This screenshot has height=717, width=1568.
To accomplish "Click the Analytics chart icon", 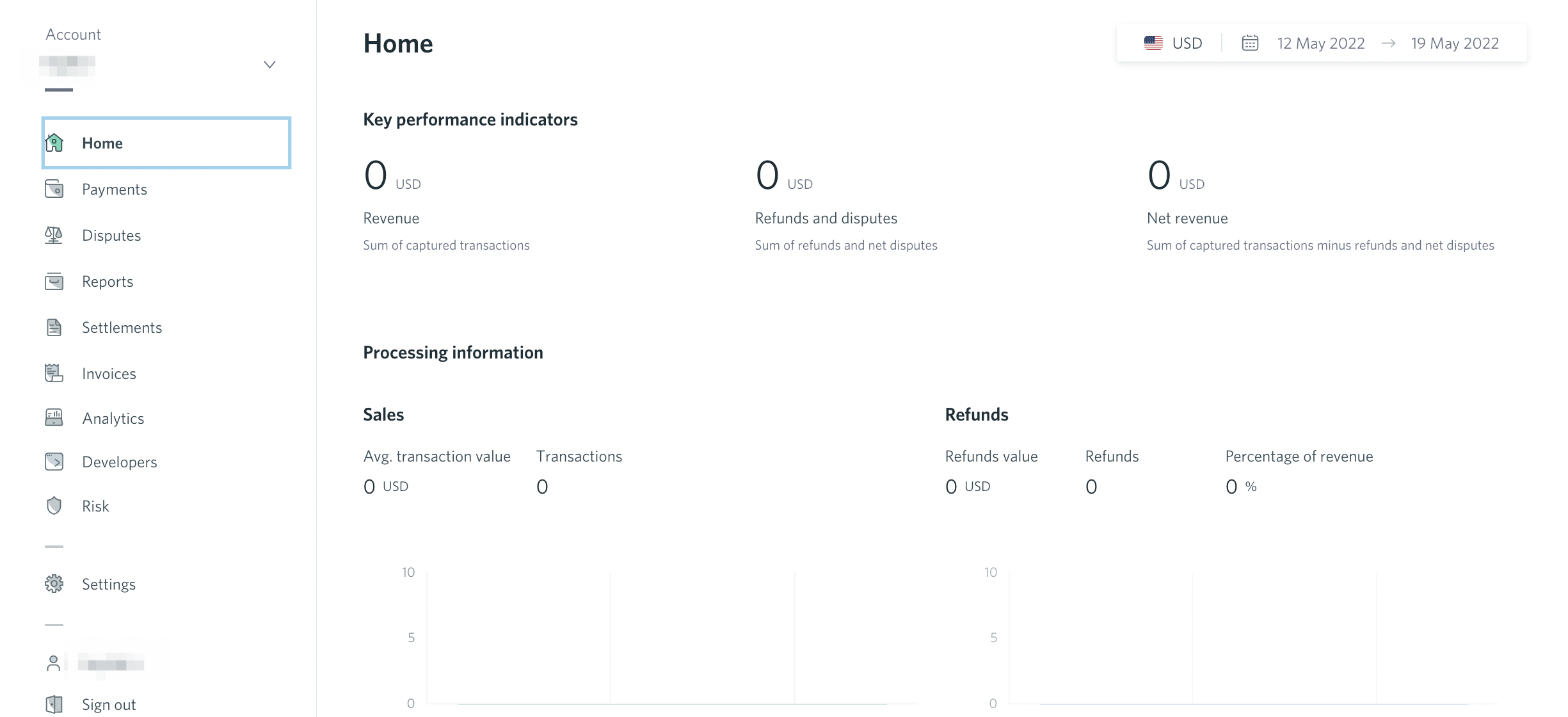I will 54,418.
